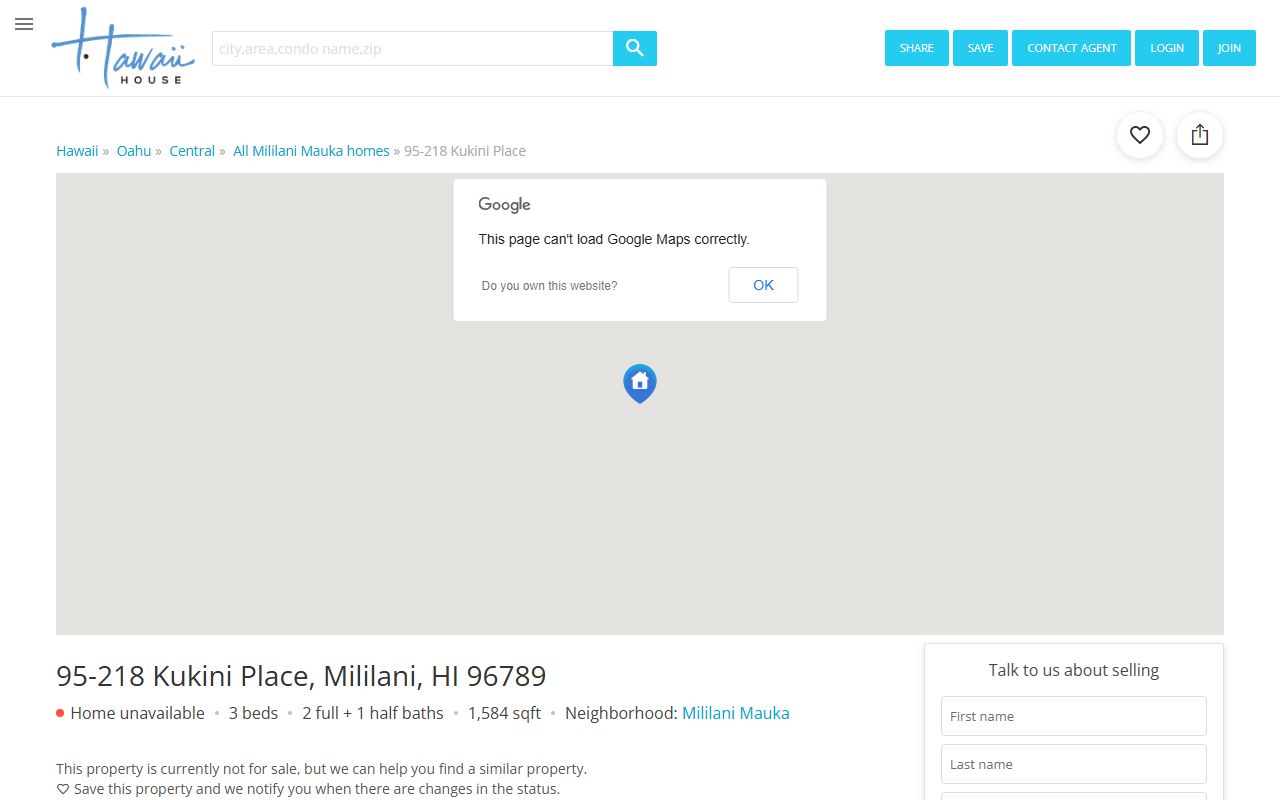Click the First name input field
Viewport: 1280px width, 800px height.
point(1074,716)
